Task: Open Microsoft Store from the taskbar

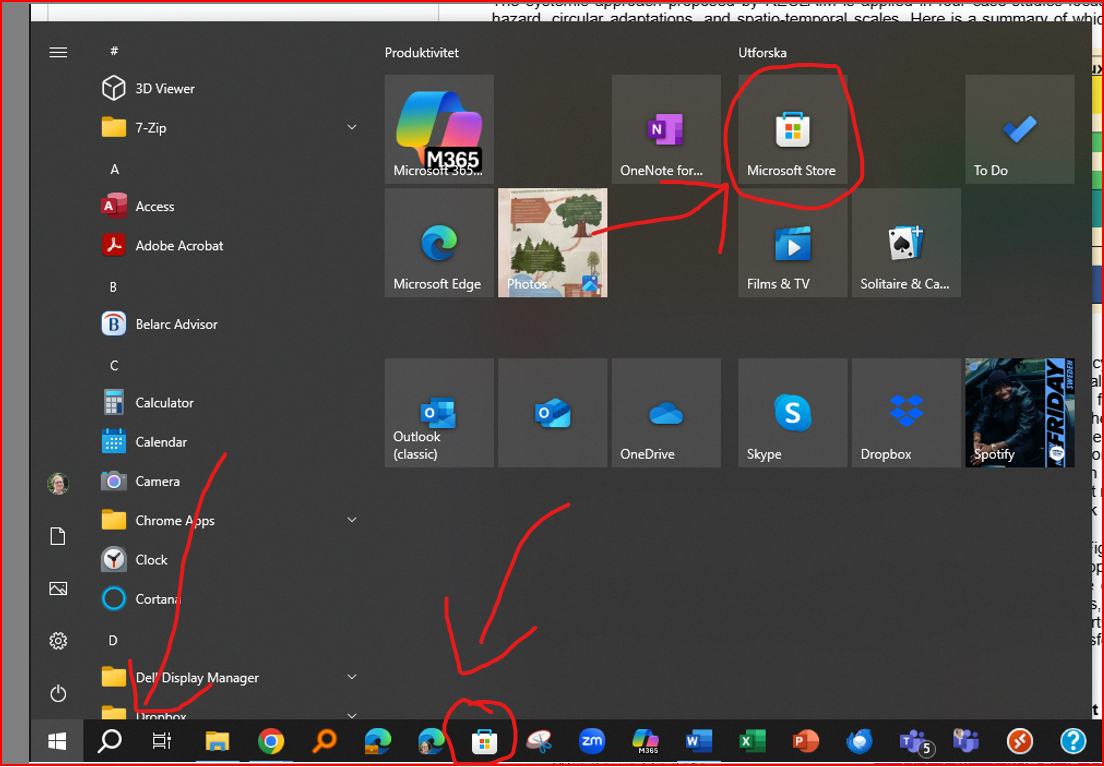Action: click(484, 741)
